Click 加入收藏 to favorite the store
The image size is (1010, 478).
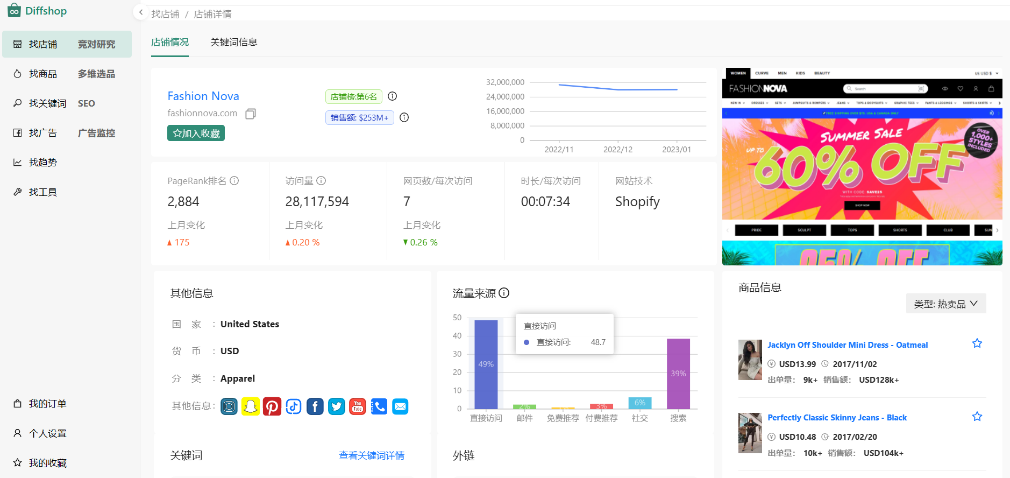(195, 133)
